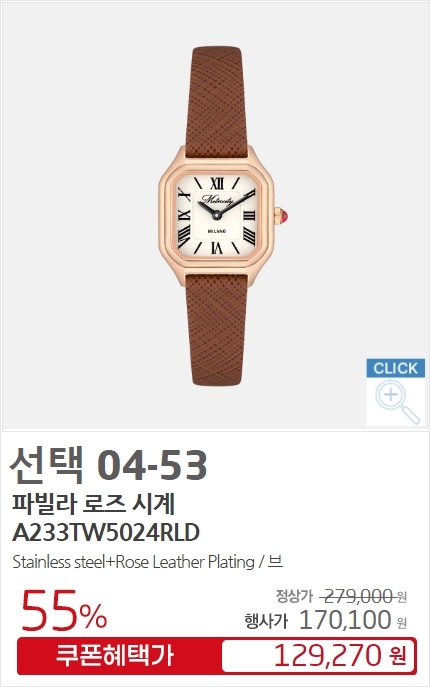
Task: Click the blue CLICK label
Action: (x=396, y=368)
